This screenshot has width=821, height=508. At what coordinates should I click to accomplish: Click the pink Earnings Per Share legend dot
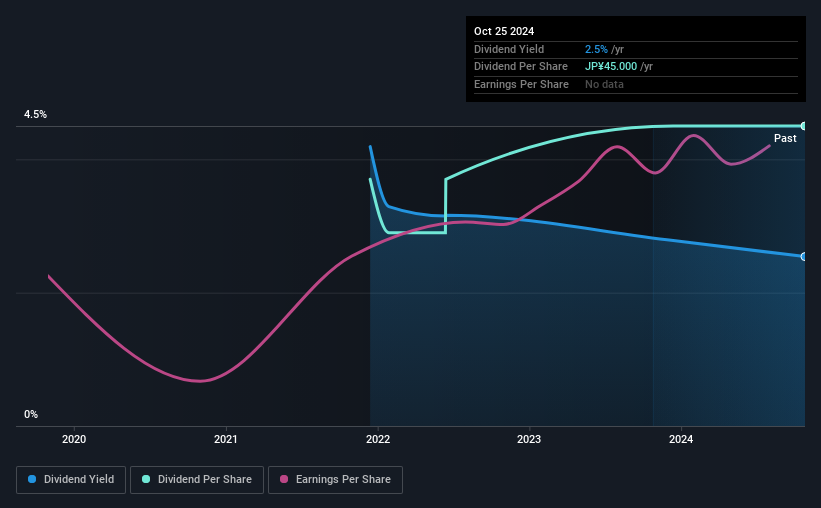(284, 479)
